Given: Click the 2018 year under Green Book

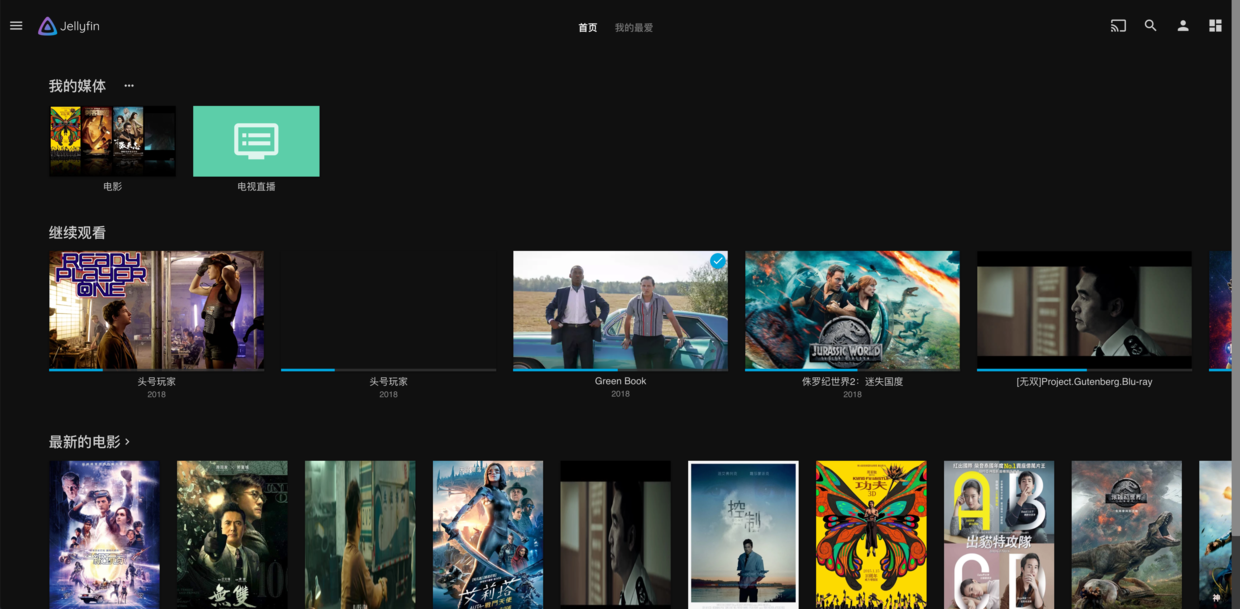Looking at the screenshot, I should 620,394.
